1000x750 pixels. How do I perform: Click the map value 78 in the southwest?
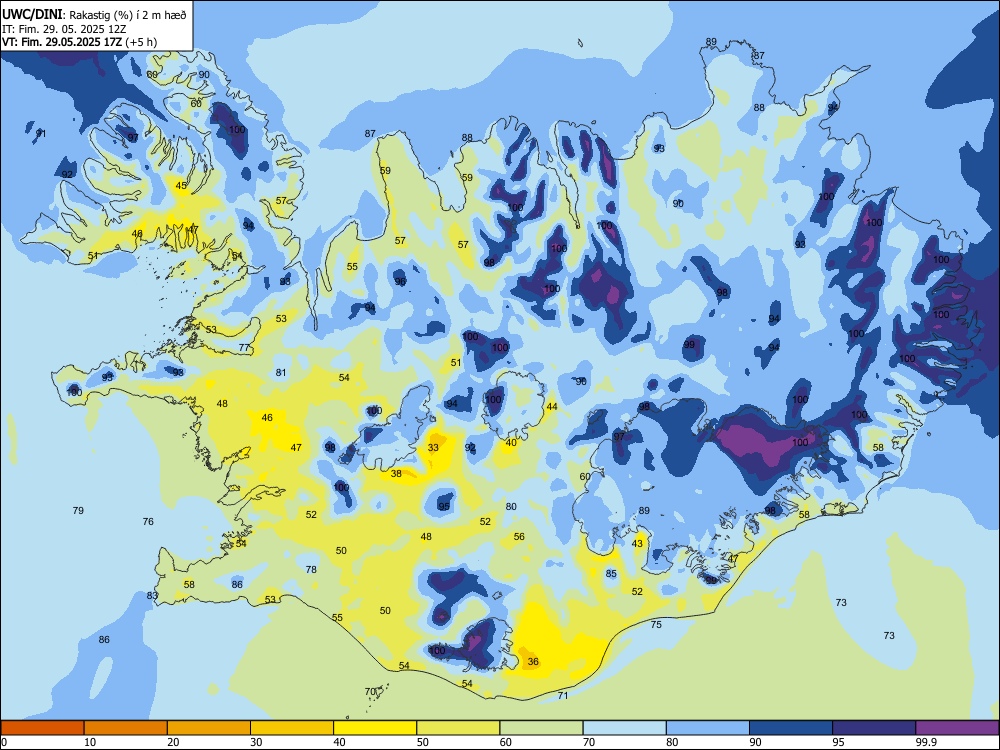coord(311,570)
